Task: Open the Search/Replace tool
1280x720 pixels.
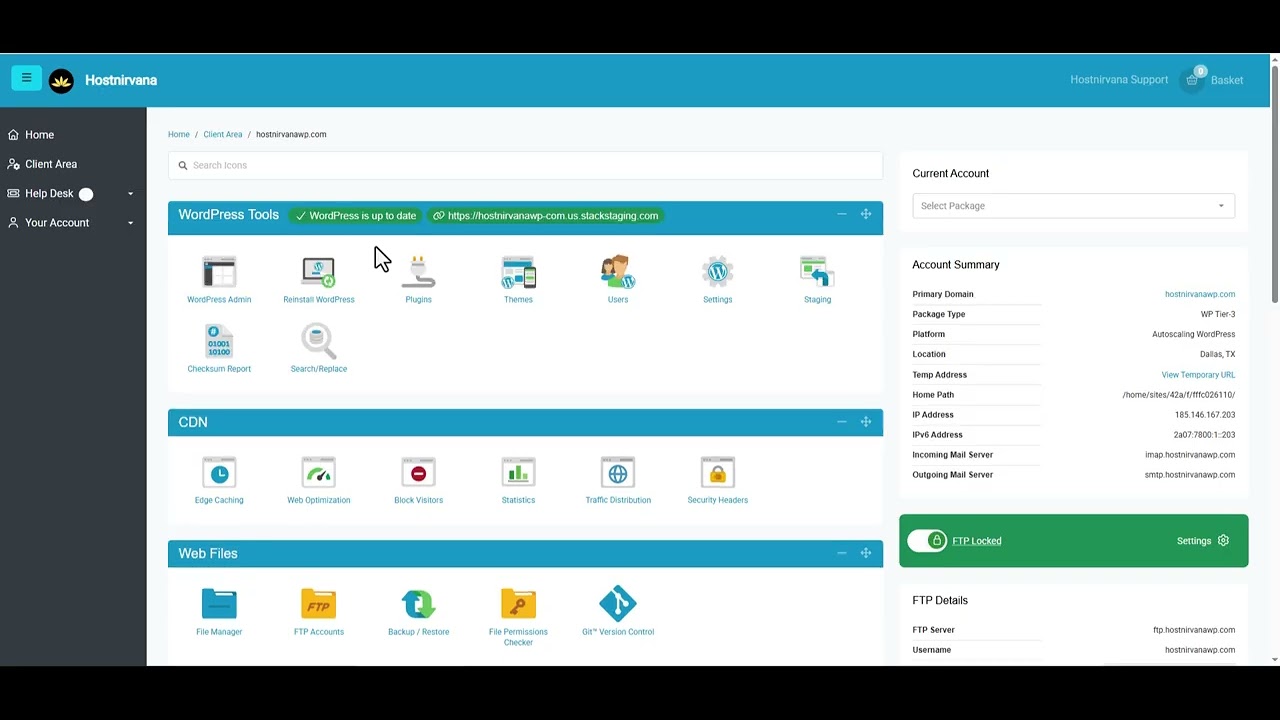Action: tap(318, 341)
